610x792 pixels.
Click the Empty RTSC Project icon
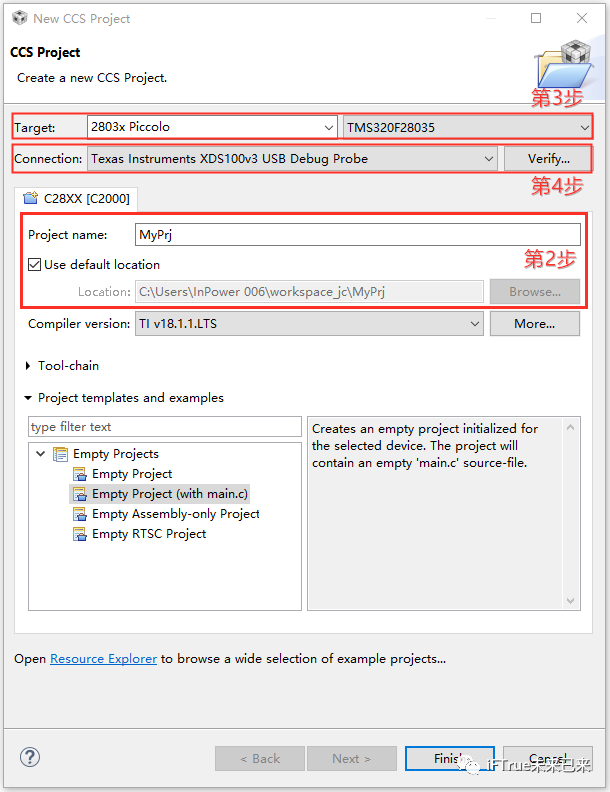[x=81, y=534]
